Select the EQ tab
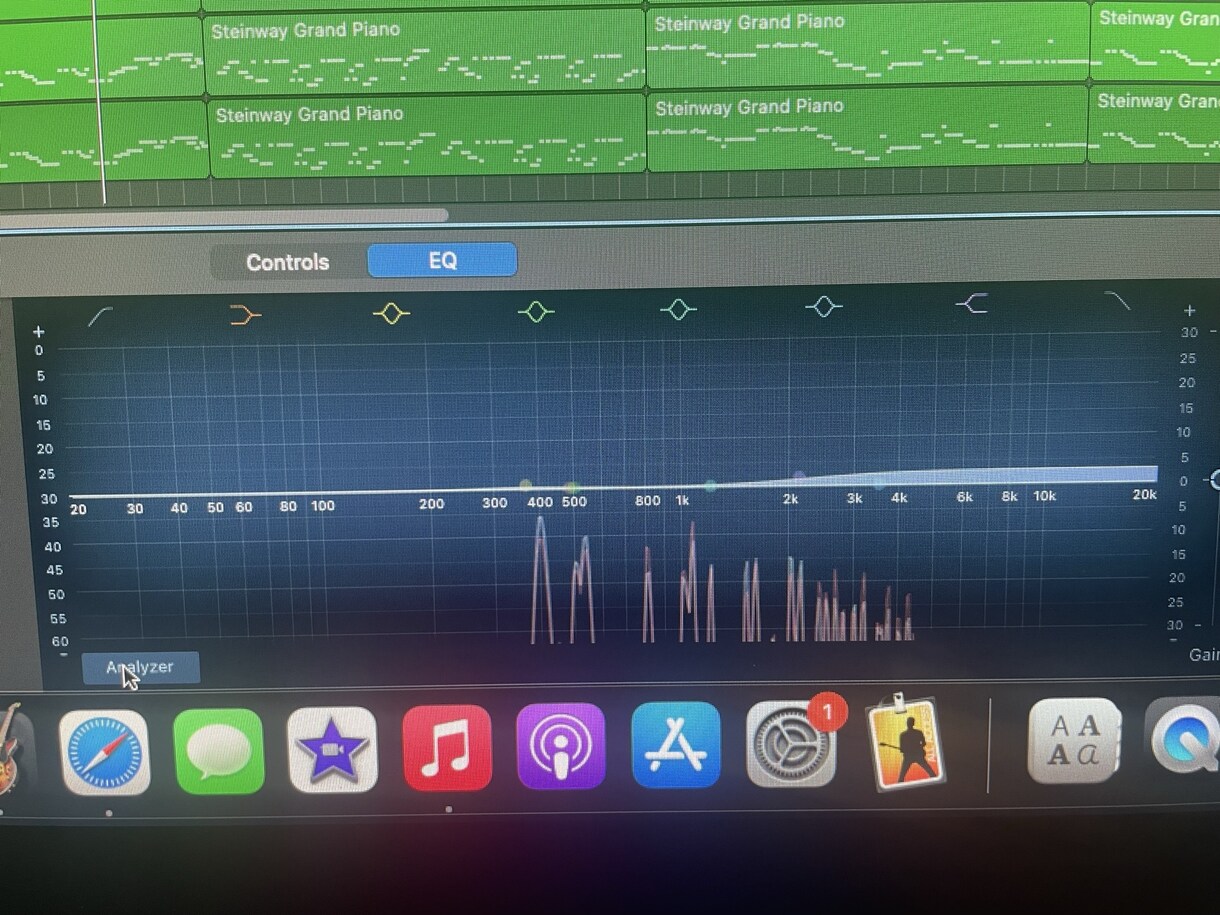Viewport: 1220px width, 915px height. click(442, 260)
